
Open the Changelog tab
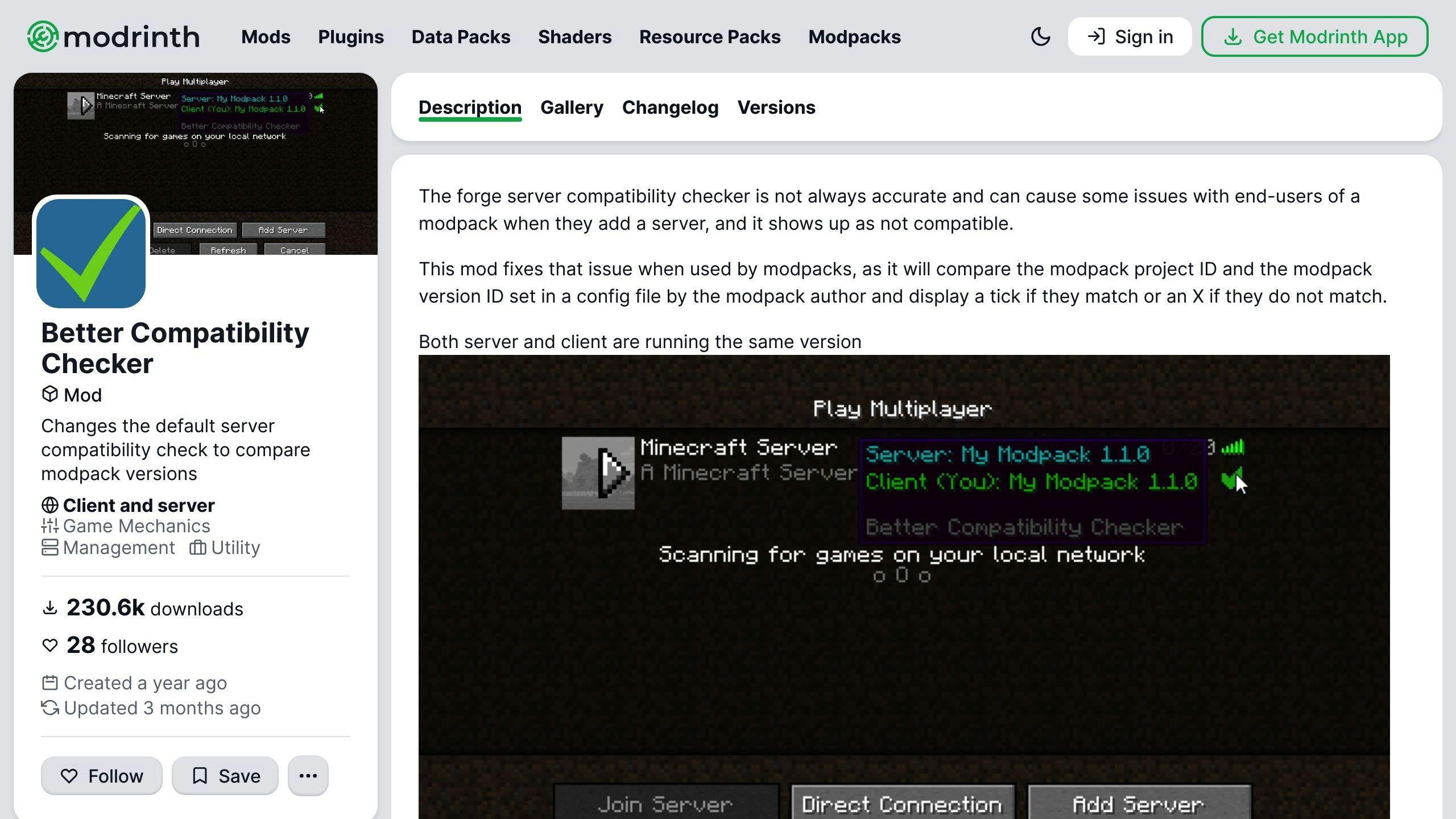[x=670, y=107]
